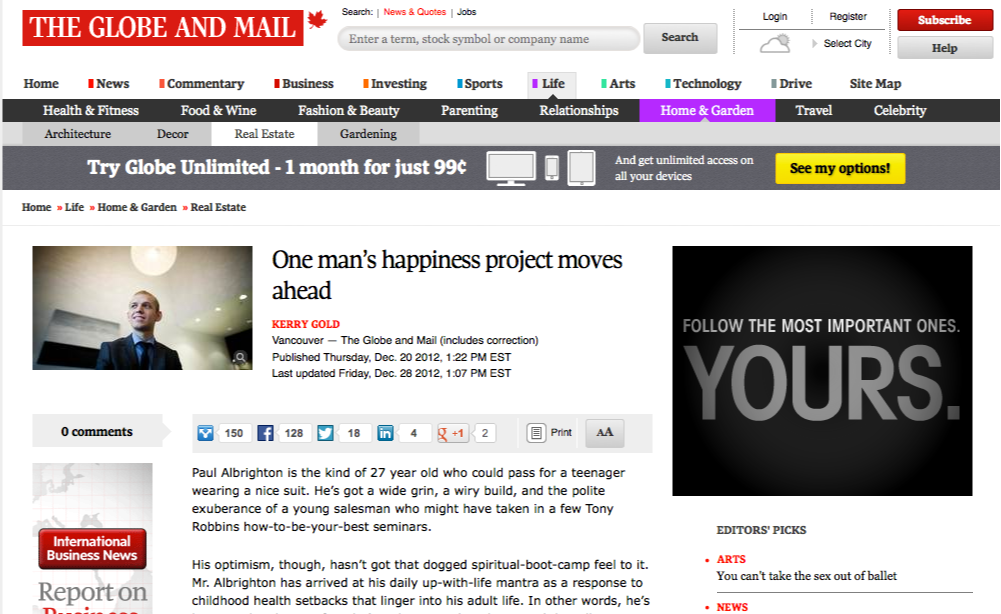The image size is (1001, 614).
Task: Open the Drive section
Action: click(x=792, y=84)
